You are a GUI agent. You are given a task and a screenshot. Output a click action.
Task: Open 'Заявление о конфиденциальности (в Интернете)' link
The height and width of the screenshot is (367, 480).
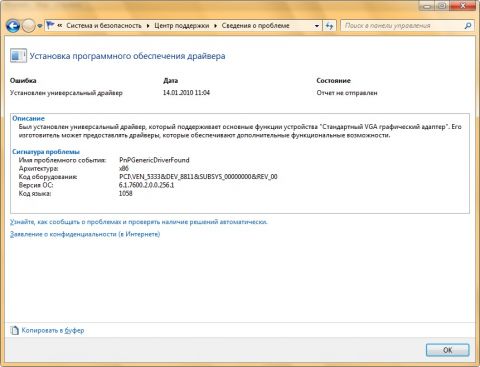(85, 234)
